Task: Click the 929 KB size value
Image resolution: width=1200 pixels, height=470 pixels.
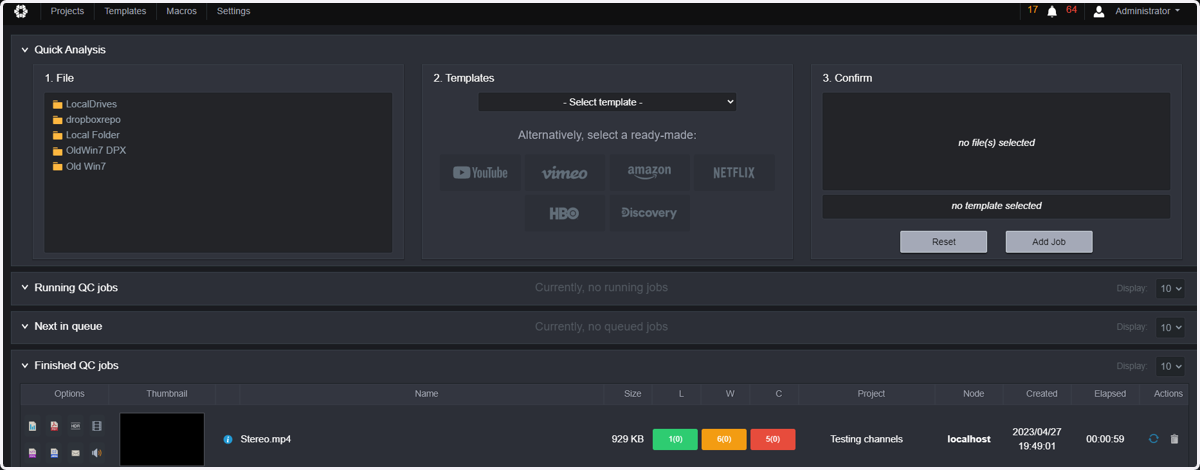Action: tap(627, 439)
